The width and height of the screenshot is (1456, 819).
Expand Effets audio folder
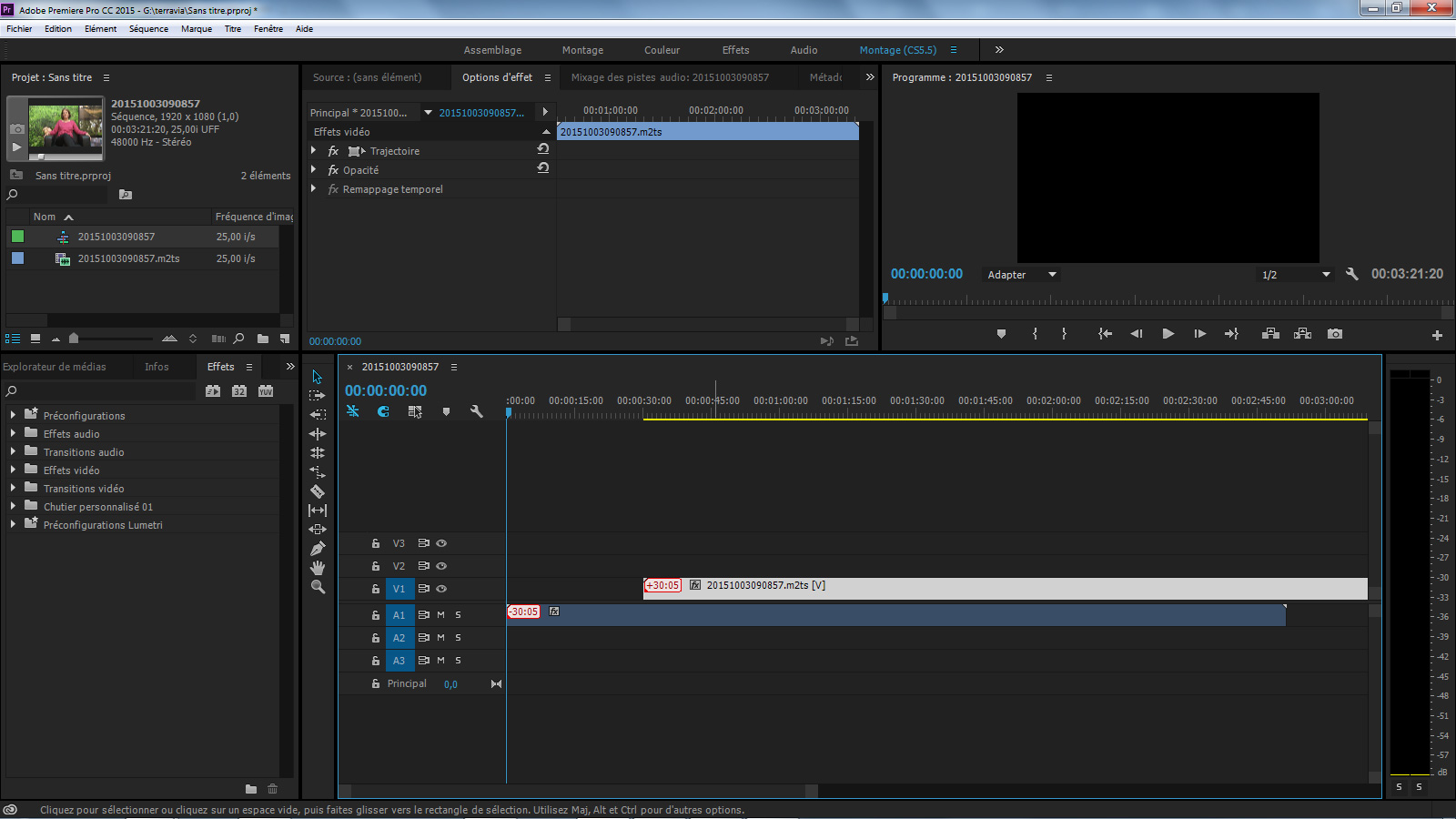[x=13, y=432]
